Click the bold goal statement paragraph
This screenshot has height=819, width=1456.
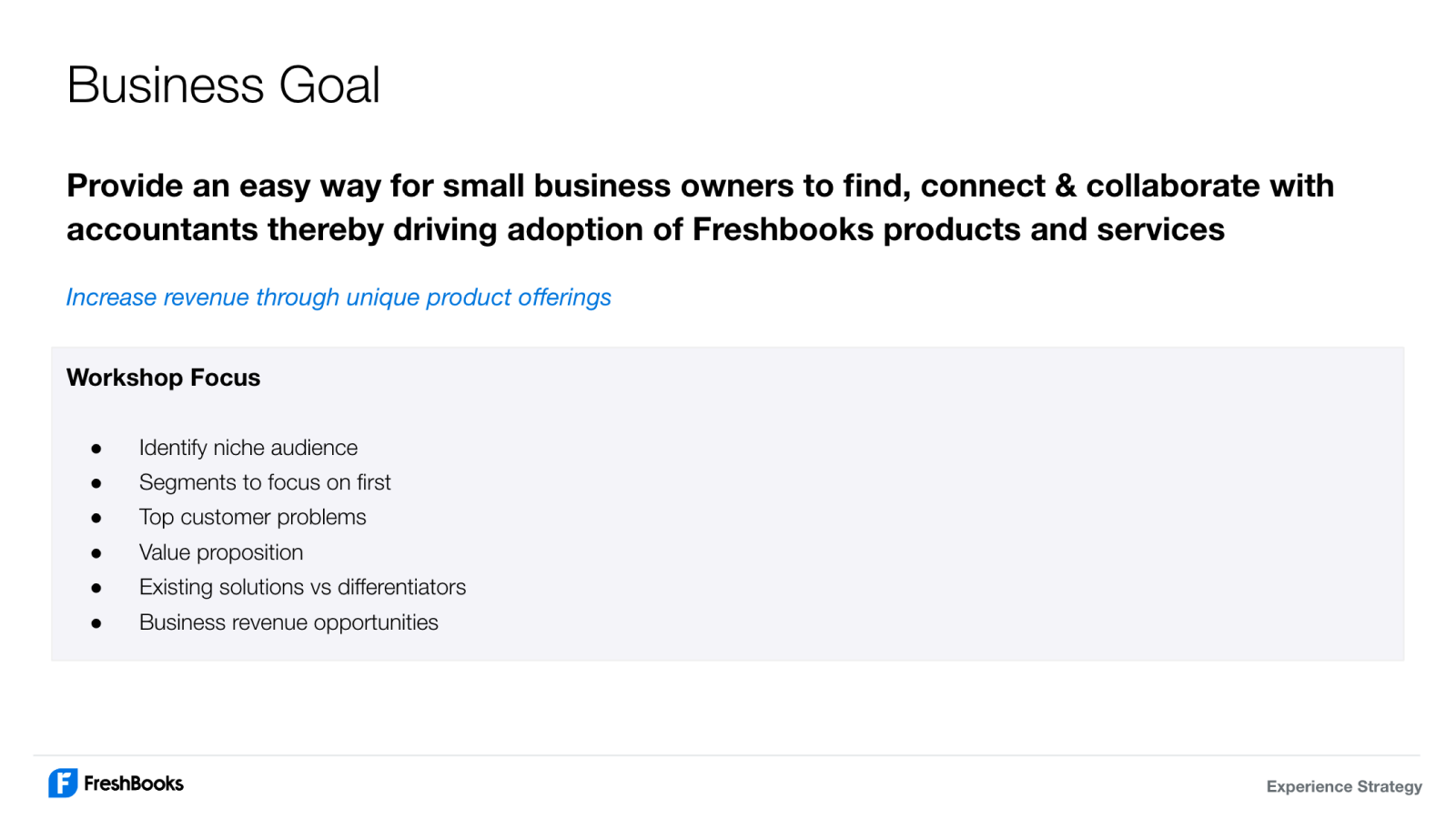click(x=700, y=207)
